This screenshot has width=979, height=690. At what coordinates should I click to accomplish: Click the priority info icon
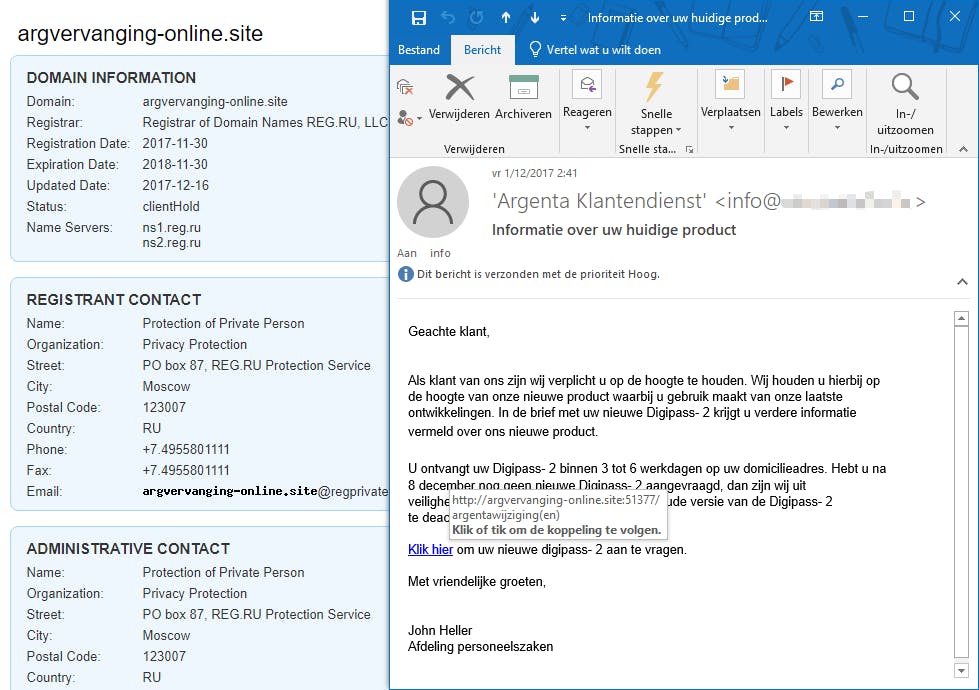pyautogui.click(x=406, y=274)
